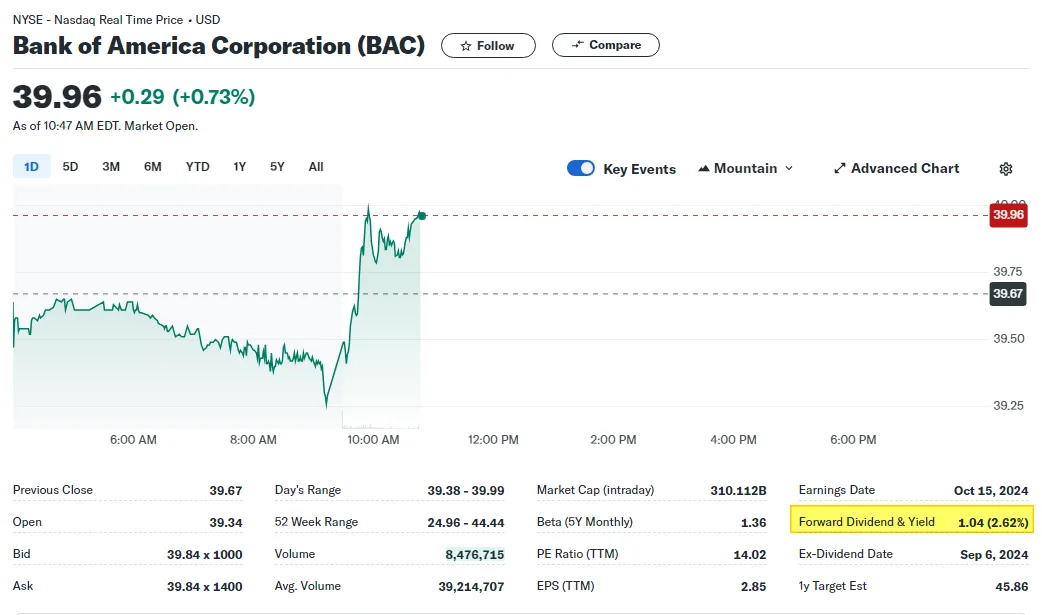Click the 10:00 AM axis label
The width and height of the screenshot is (1042, 615).
coord(373,439)
